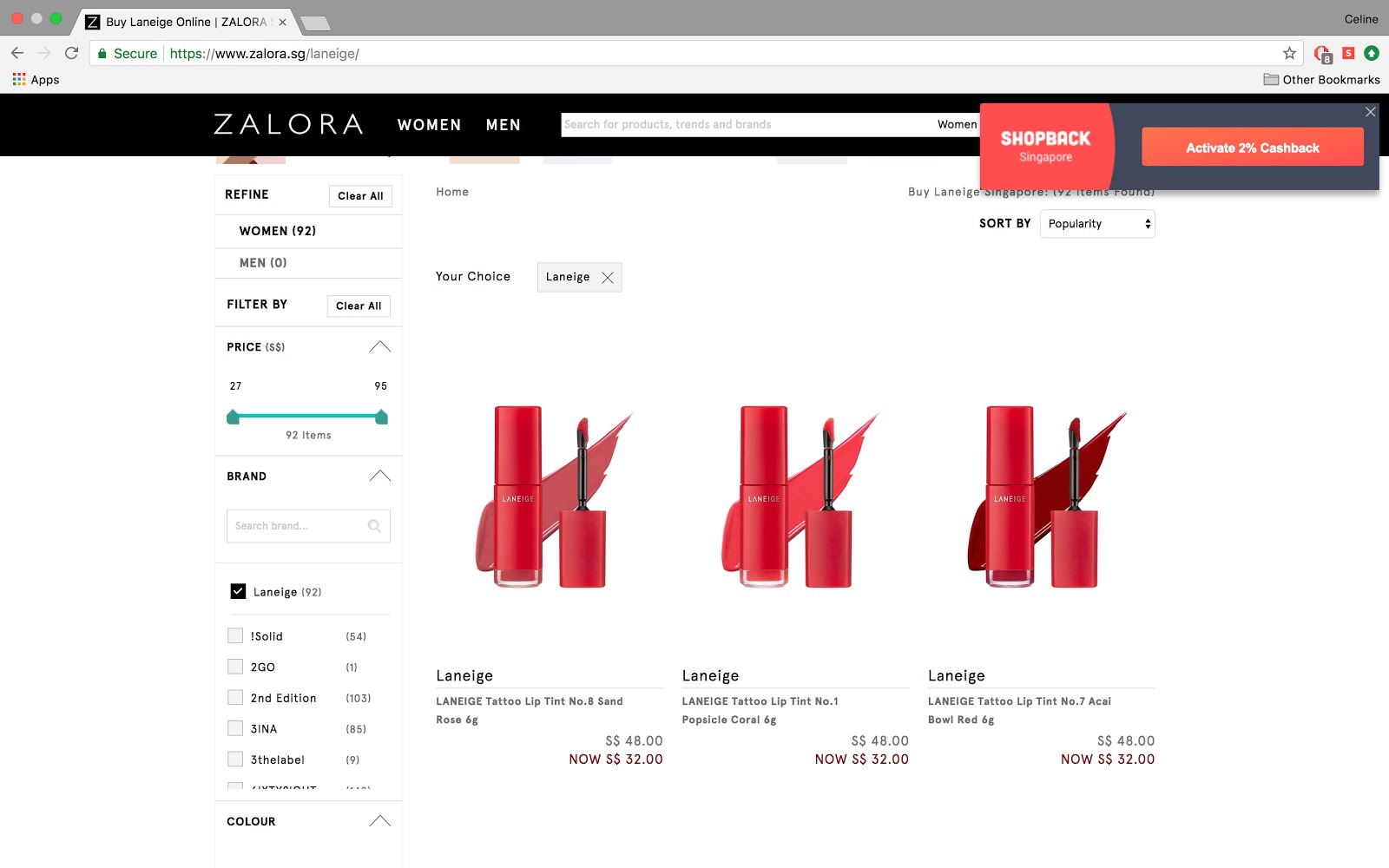
Task: Click the brand search magnifier icon
Action: [374, 526]
